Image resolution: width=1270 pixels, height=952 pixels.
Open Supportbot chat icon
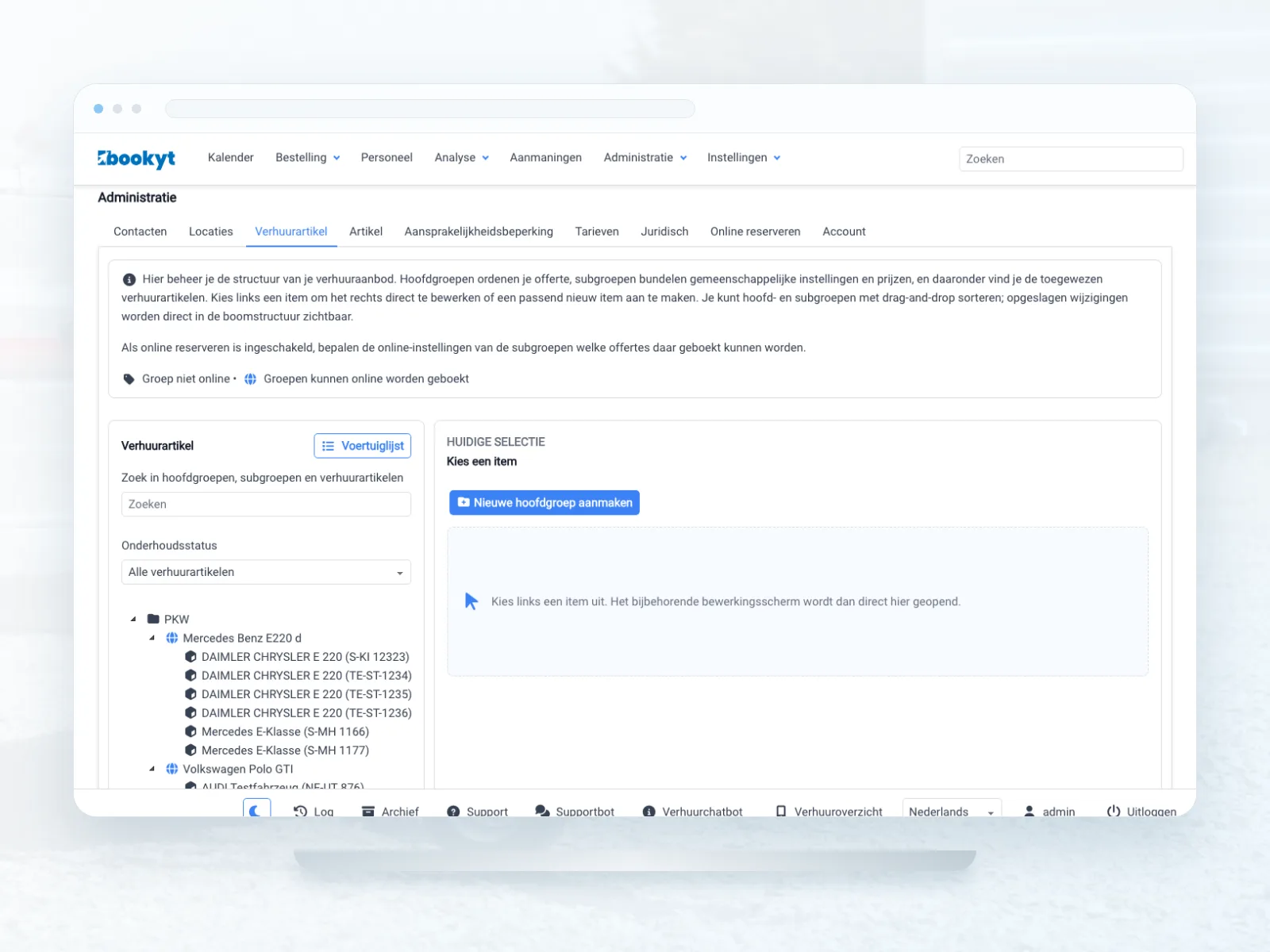coord(542,812)
